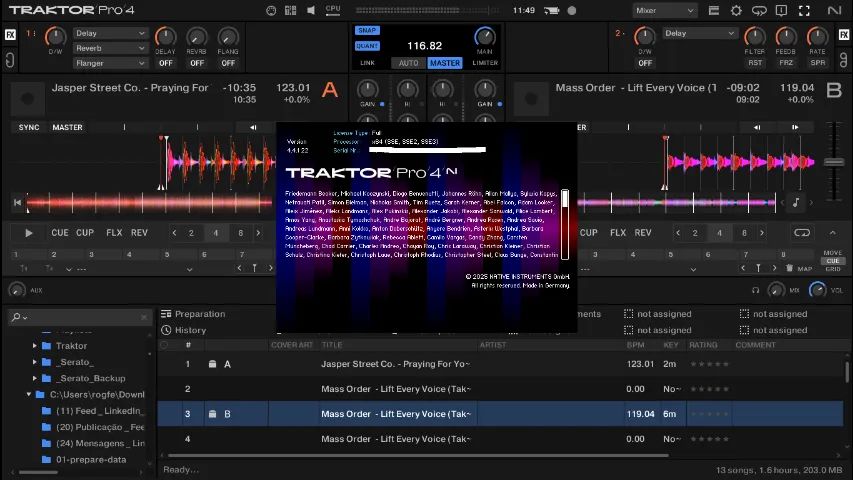Screen dimensions: 853x480
Task: Play Deck A
Action: pyautogui.click(x=29, y=233)
